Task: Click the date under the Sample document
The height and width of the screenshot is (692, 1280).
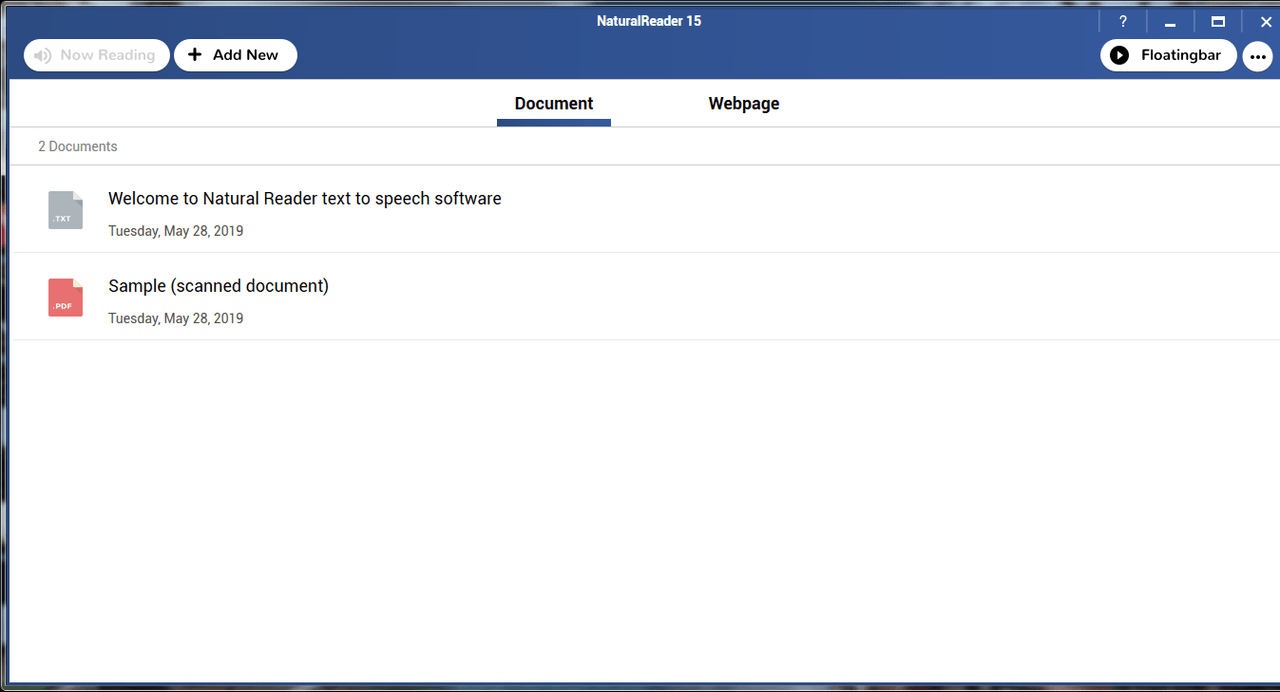Action: click(x=176, y=318)
